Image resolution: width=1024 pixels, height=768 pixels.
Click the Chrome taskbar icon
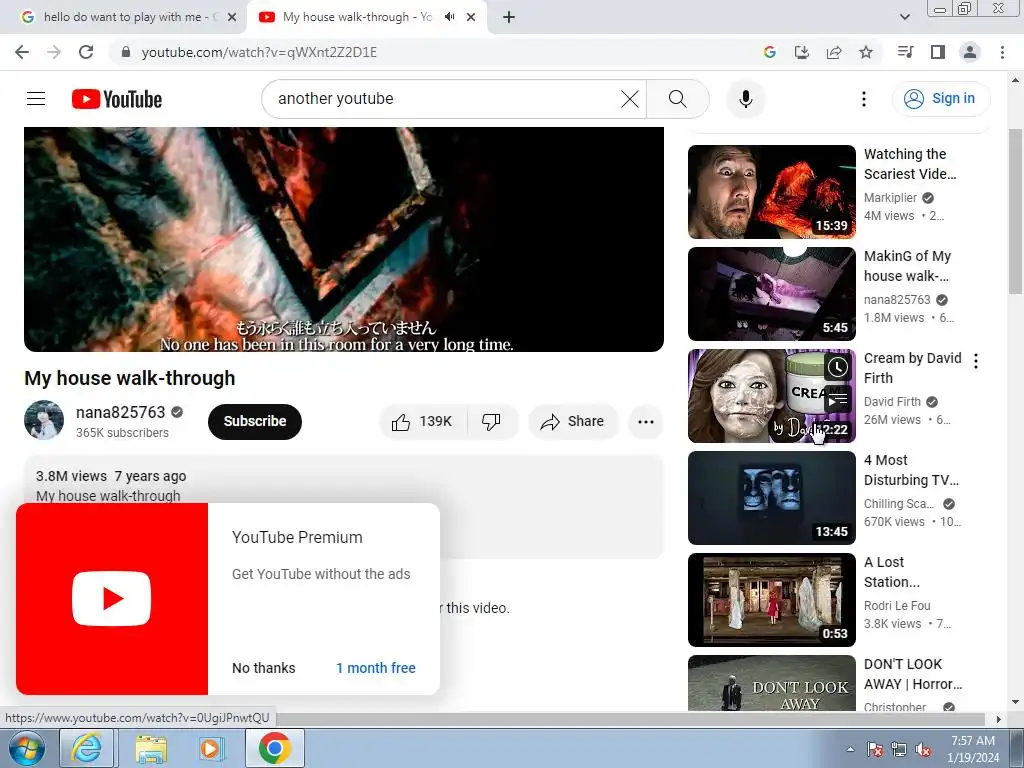click(x=275, y=748)
